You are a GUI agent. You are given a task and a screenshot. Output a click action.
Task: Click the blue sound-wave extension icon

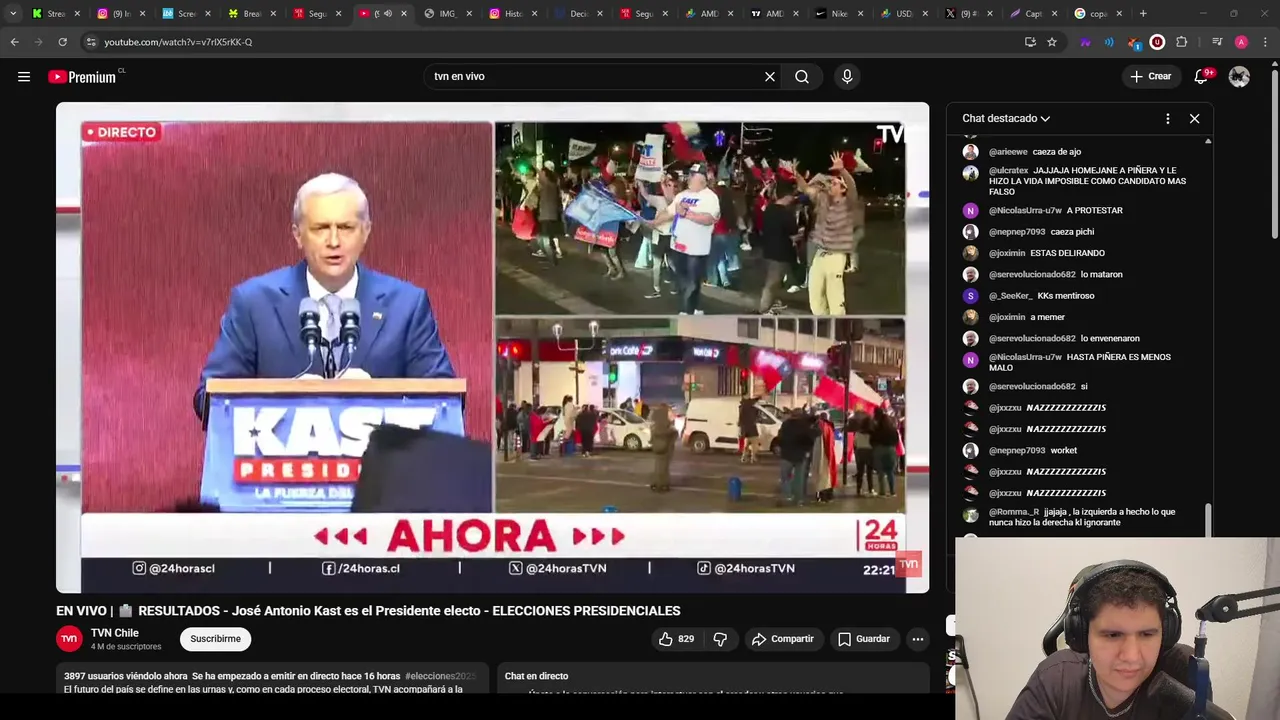pos(1109,42)
